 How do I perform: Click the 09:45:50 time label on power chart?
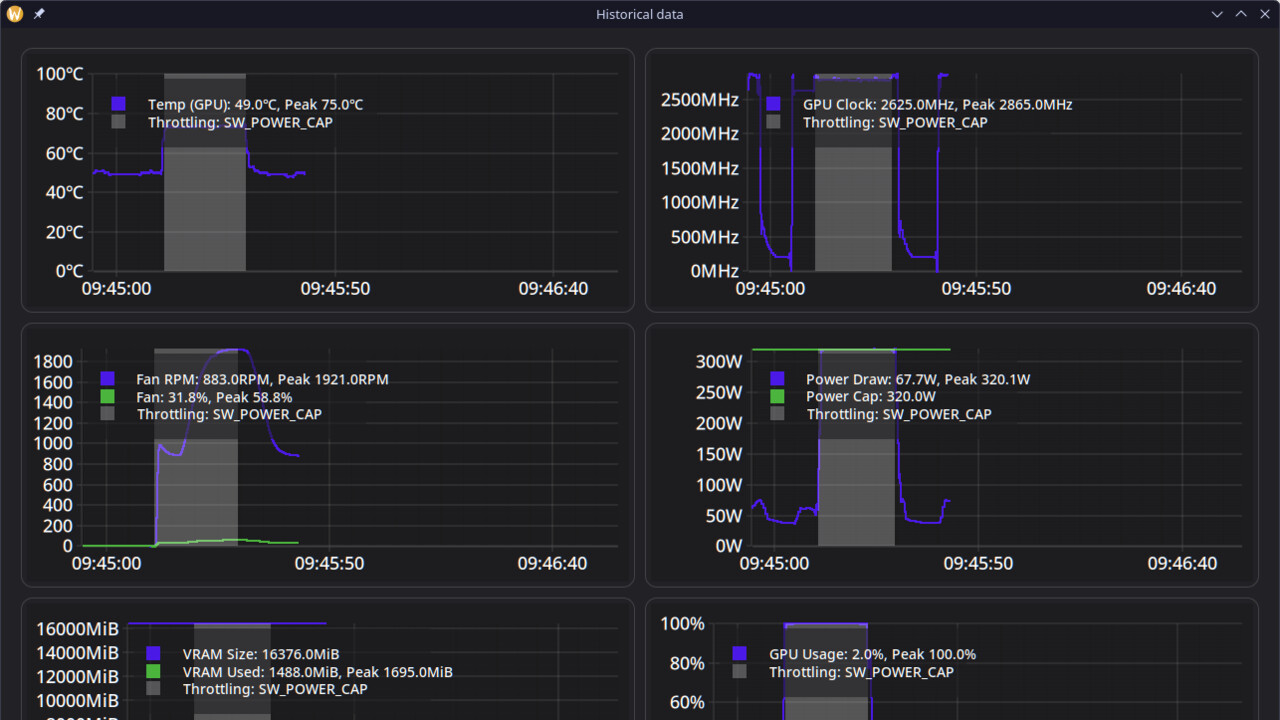[x=979, y=564]
